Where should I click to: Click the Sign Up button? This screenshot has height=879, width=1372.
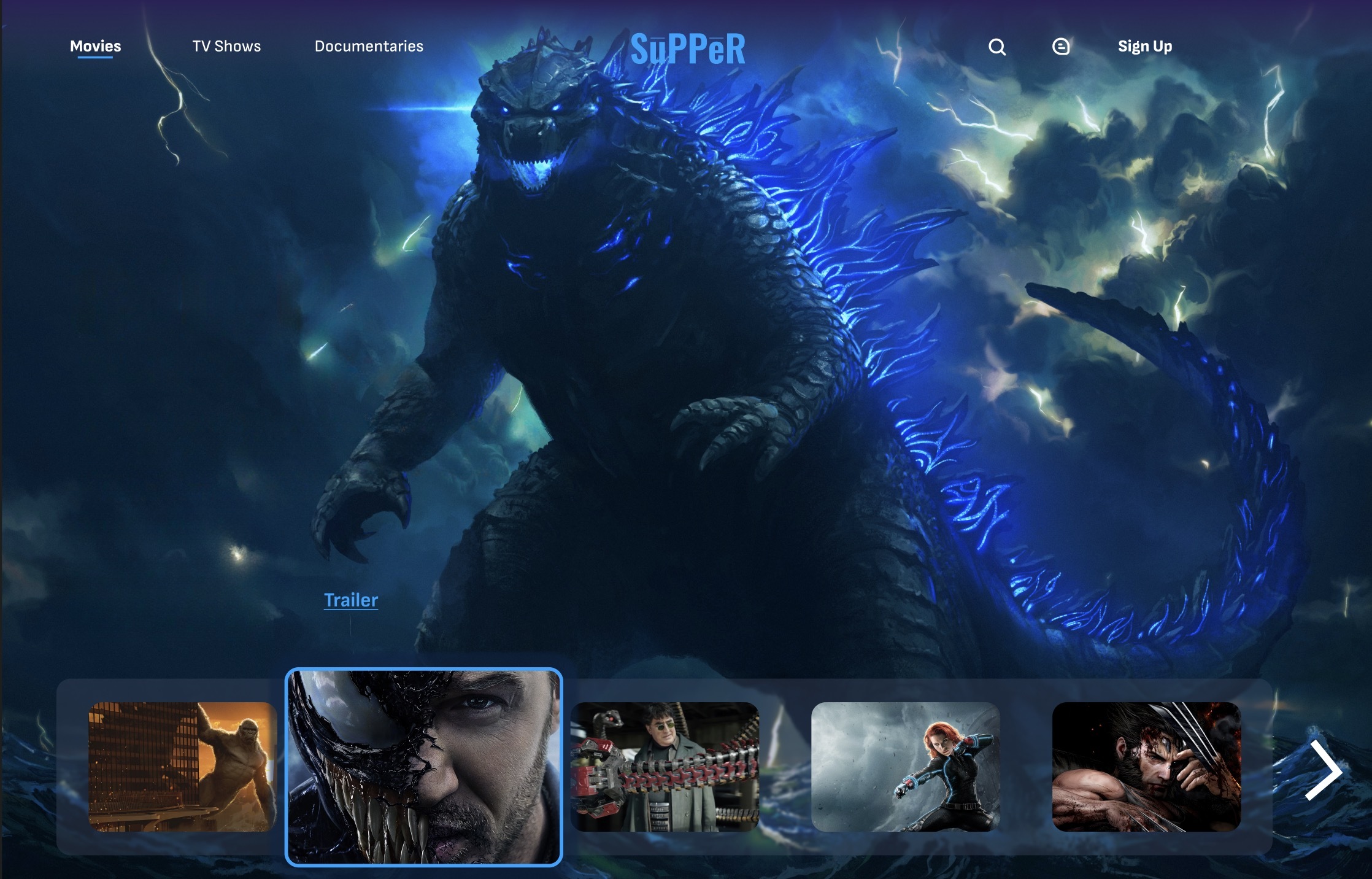pyautogui.click(x=1145, y=47)
